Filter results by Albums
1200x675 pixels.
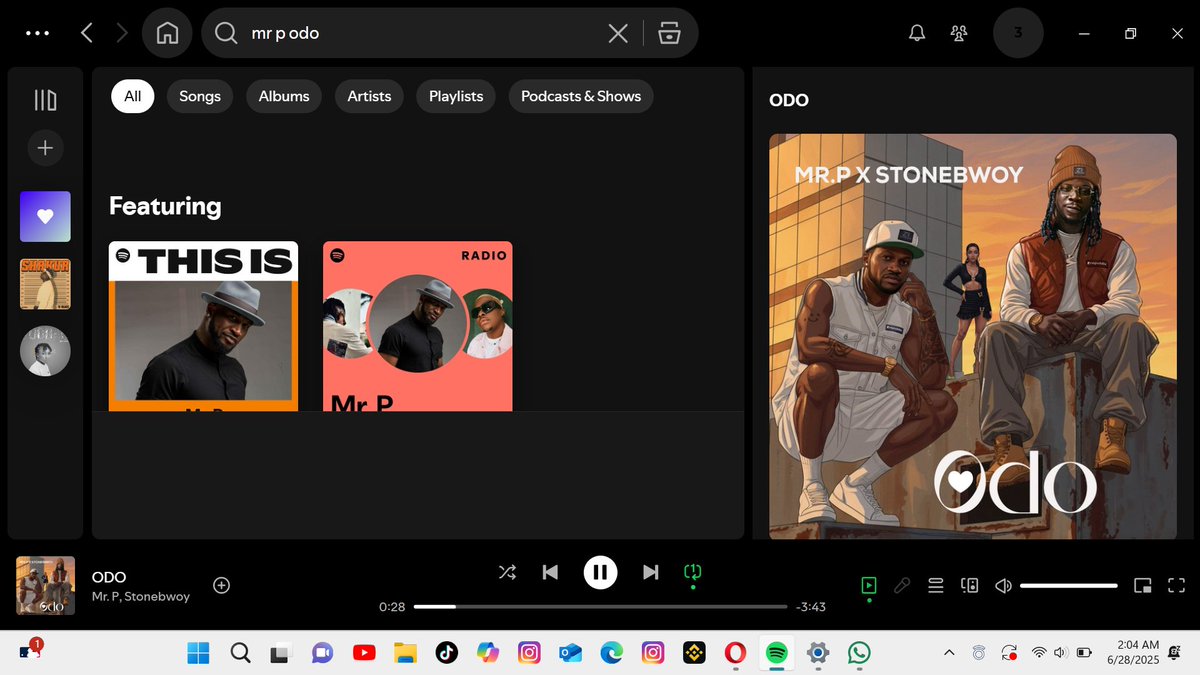point(284,96)
